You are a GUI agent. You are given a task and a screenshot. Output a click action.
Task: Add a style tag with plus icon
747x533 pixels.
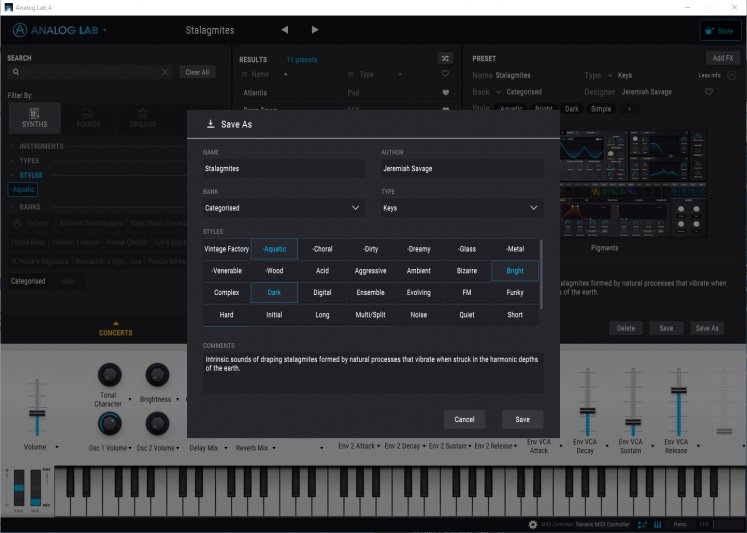(629, 109)
